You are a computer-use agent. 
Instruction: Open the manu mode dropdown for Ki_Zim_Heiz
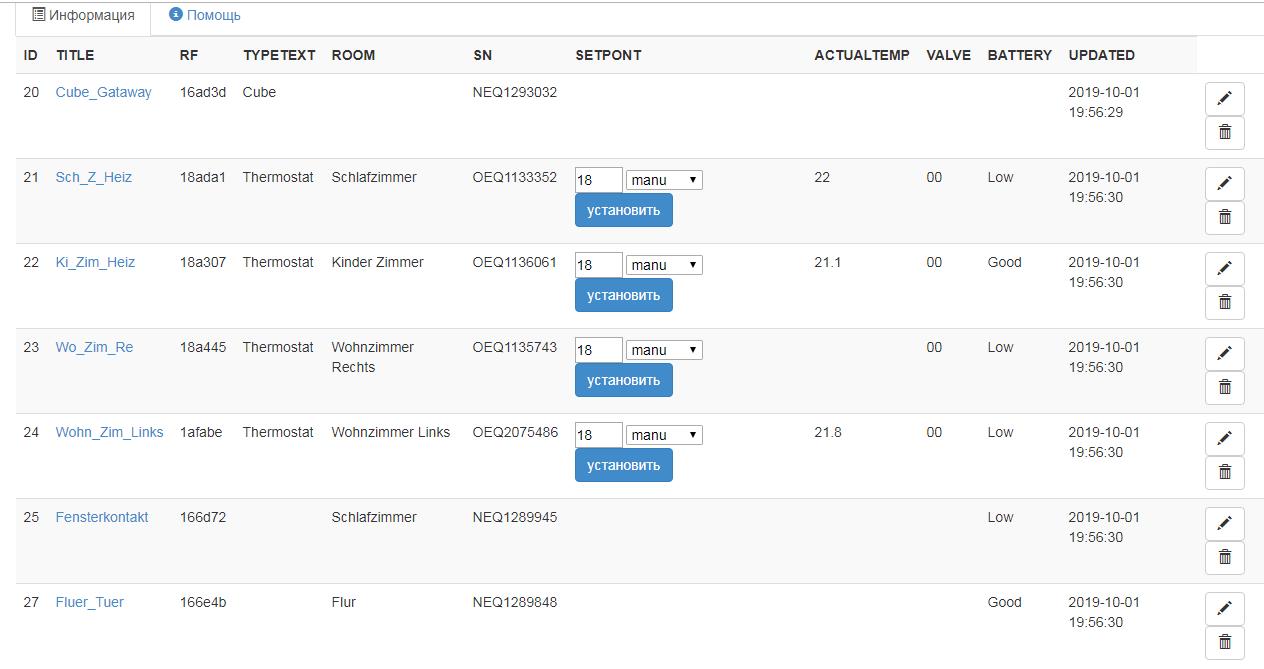tap(664, 265)
